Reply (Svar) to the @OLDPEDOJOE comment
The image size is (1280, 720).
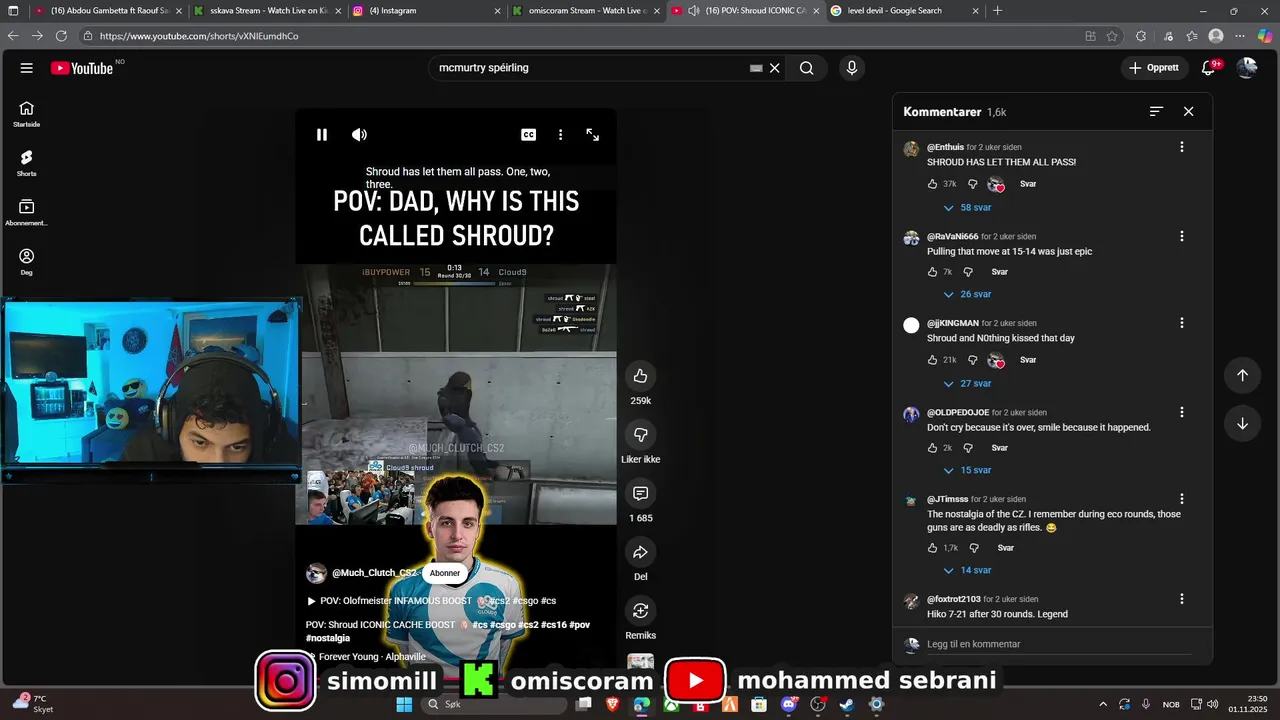pos(999,448)
